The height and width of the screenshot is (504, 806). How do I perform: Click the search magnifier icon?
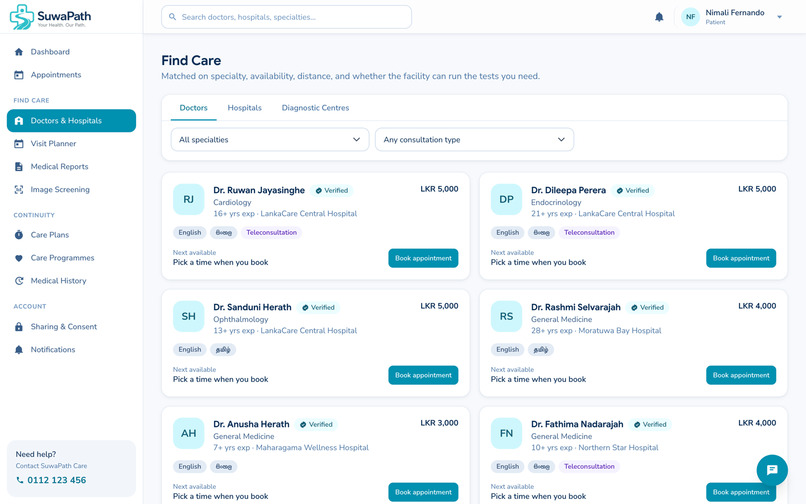173,17
